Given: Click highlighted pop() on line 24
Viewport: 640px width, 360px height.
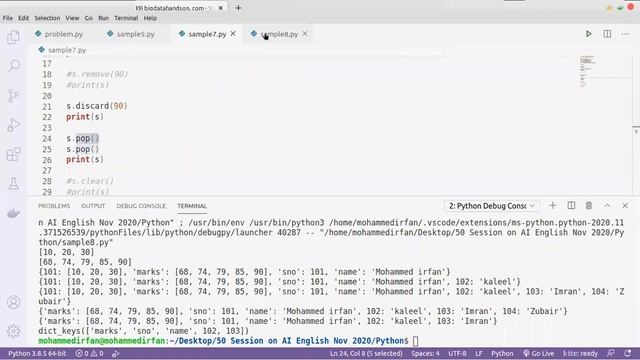Looking at the screenshot, I should [x=87, y=138].
